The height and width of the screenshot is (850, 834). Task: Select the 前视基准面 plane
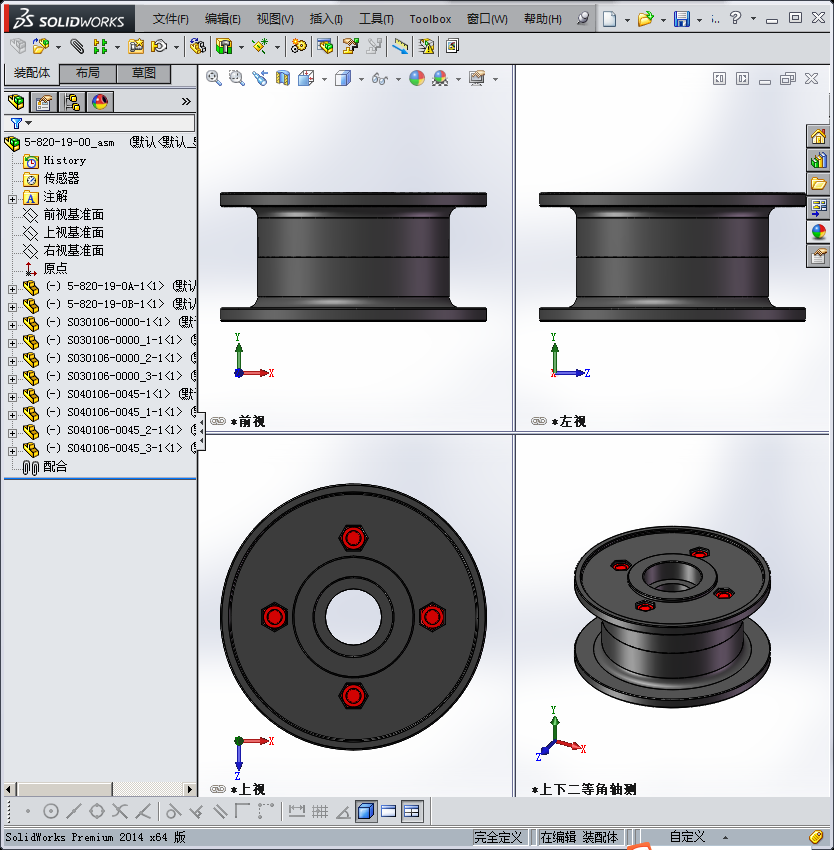point(63,215)
